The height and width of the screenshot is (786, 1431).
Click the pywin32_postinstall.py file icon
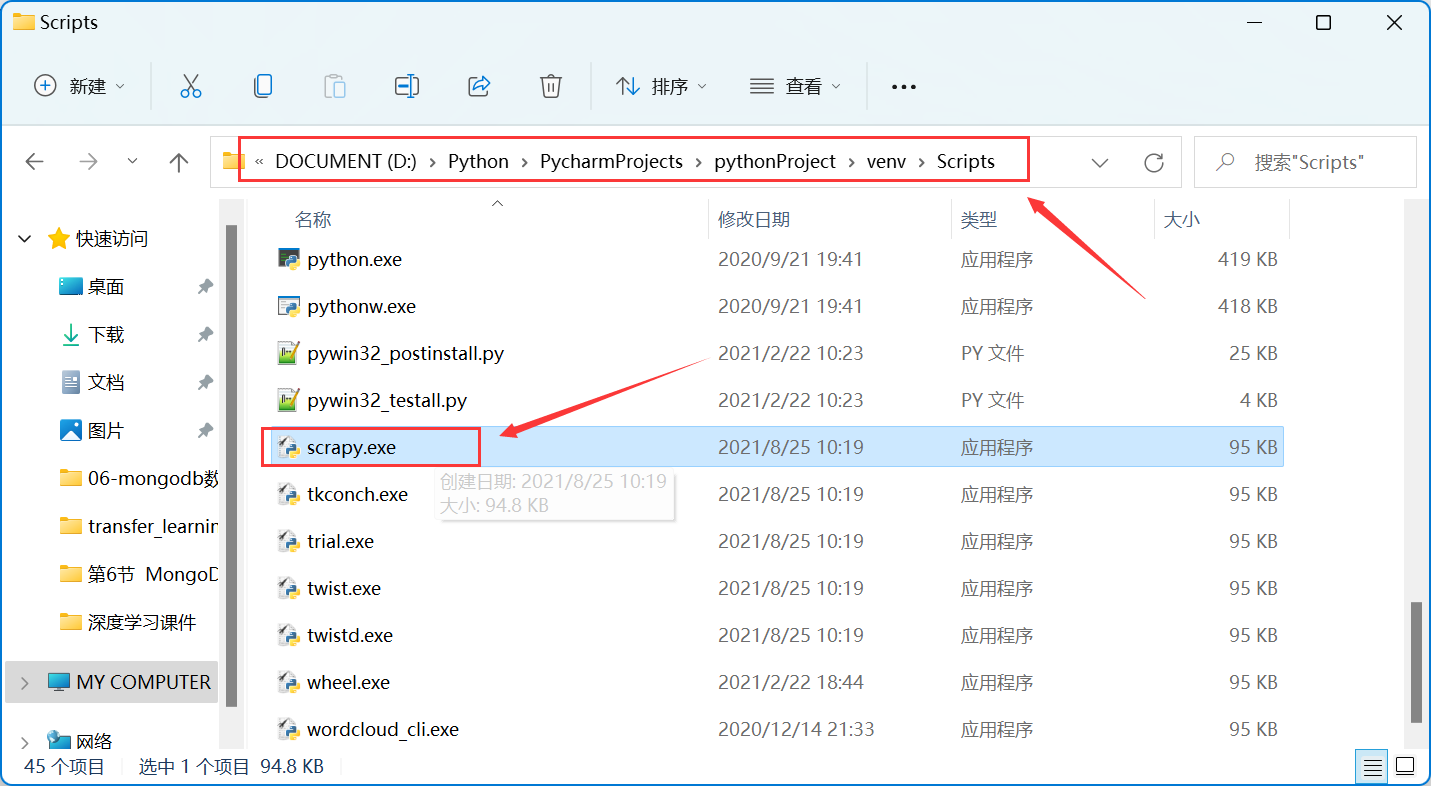coord(289,353)
